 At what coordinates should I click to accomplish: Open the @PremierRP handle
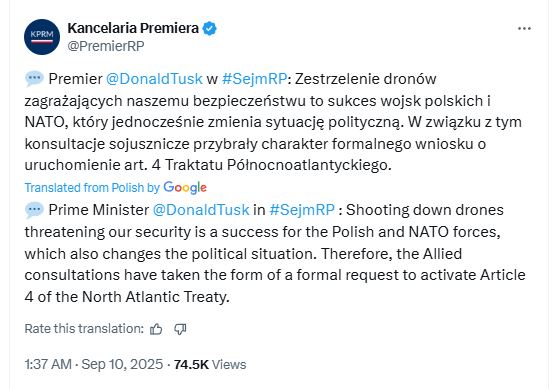(106, 46)
